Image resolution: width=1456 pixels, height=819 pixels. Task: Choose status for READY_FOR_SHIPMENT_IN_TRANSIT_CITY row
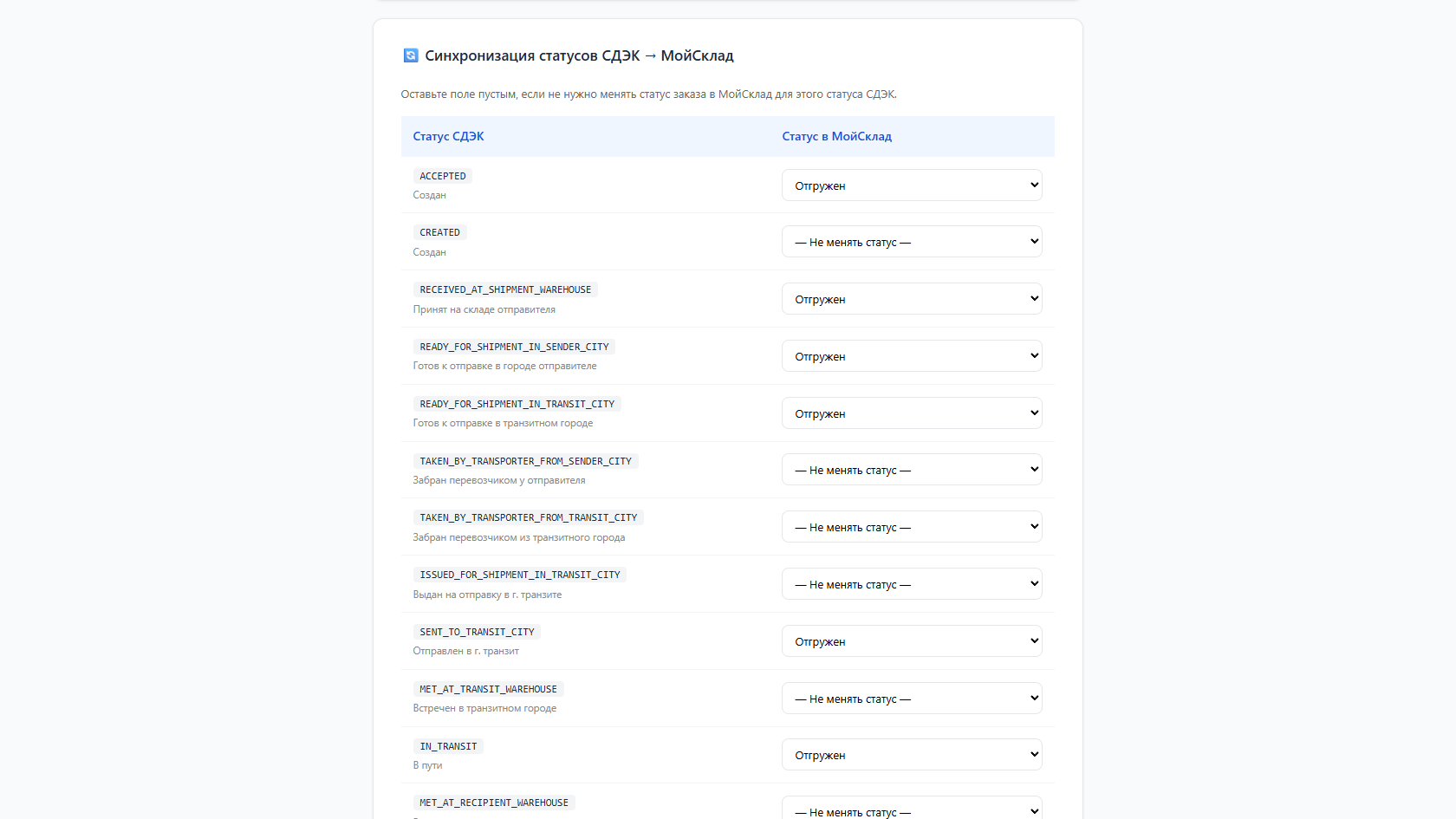[x=912, y=413]
